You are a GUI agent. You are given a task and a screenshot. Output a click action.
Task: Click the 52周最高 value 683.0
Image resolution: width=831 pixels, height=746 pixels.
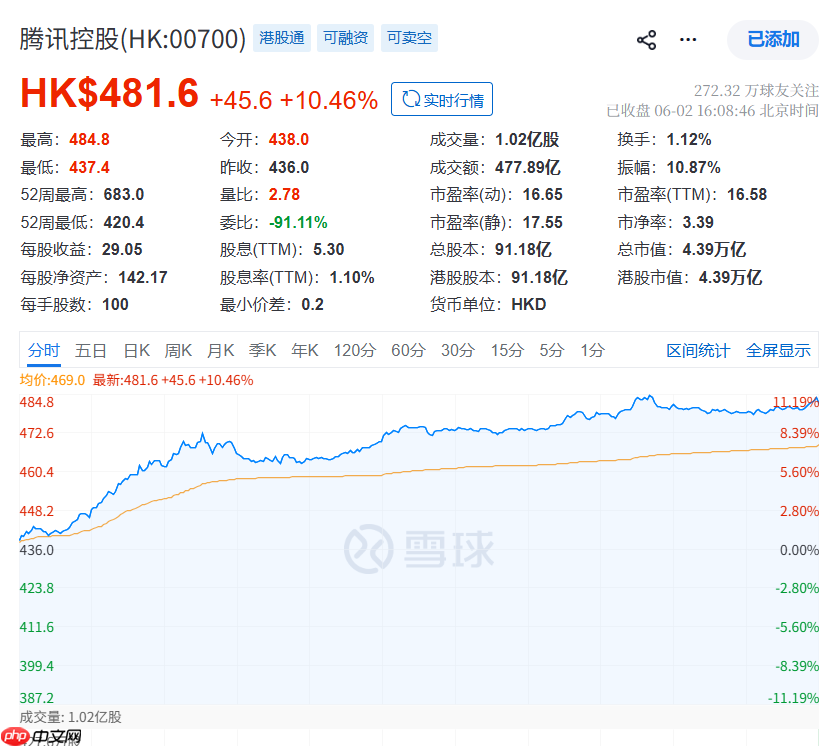123,194
